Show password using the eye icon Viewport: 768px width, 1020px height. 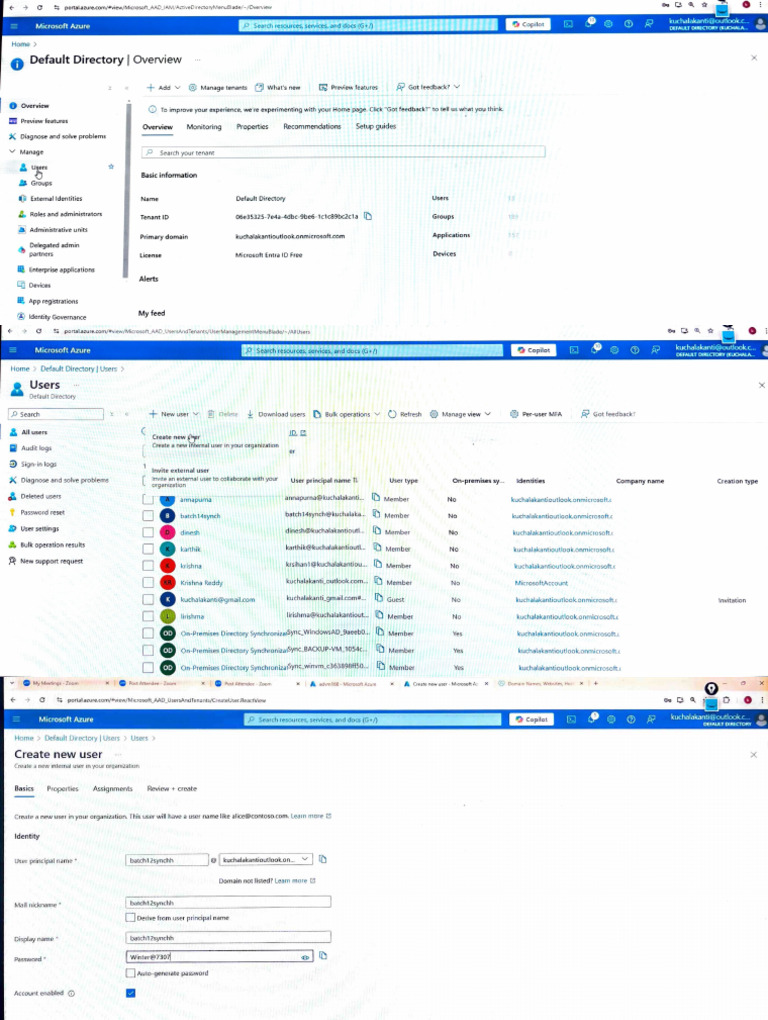click(305, 957)
